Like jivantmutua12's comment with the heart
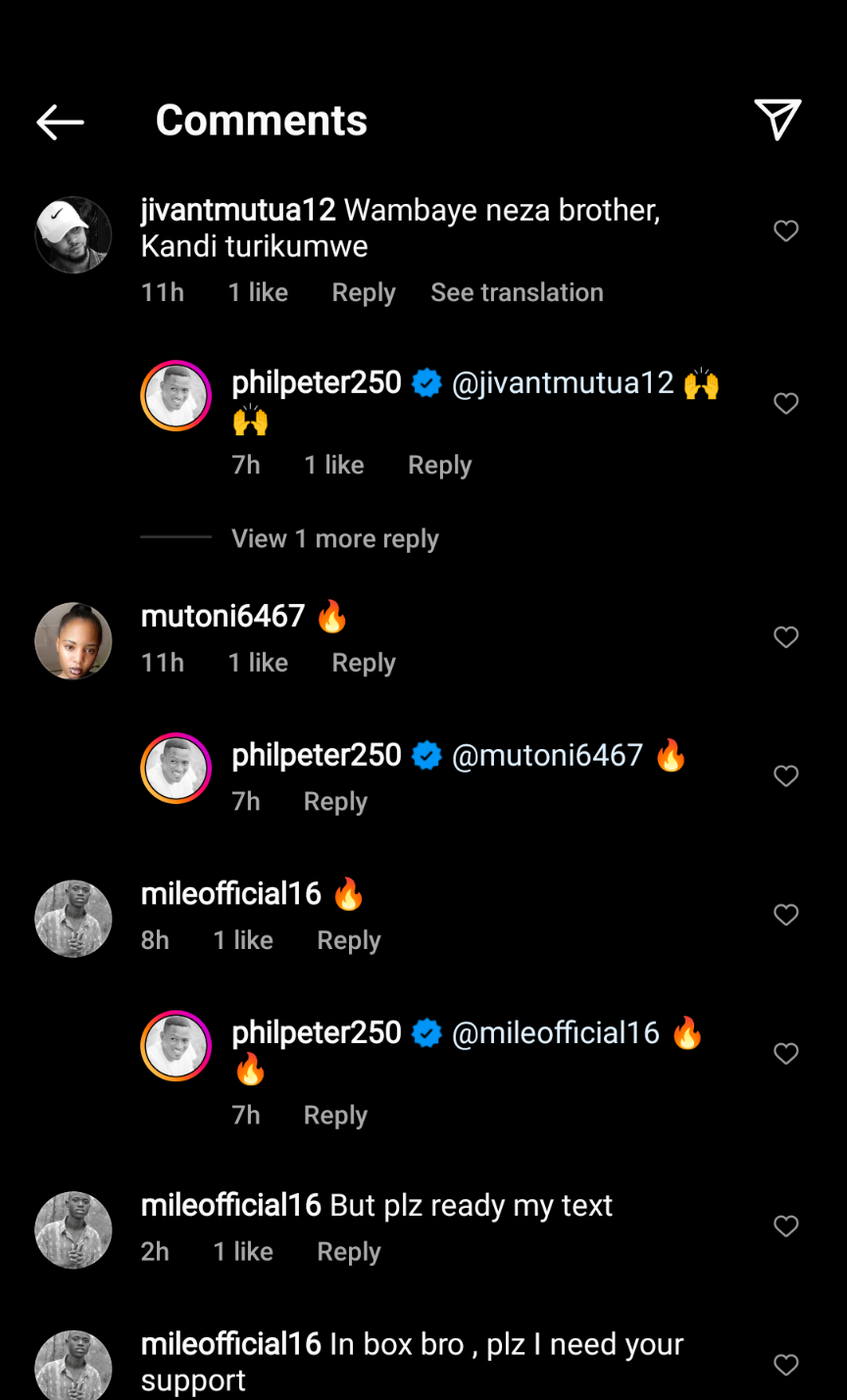Image resolution: width=847 pixels, height=1400 pixels. coord(786,231)
